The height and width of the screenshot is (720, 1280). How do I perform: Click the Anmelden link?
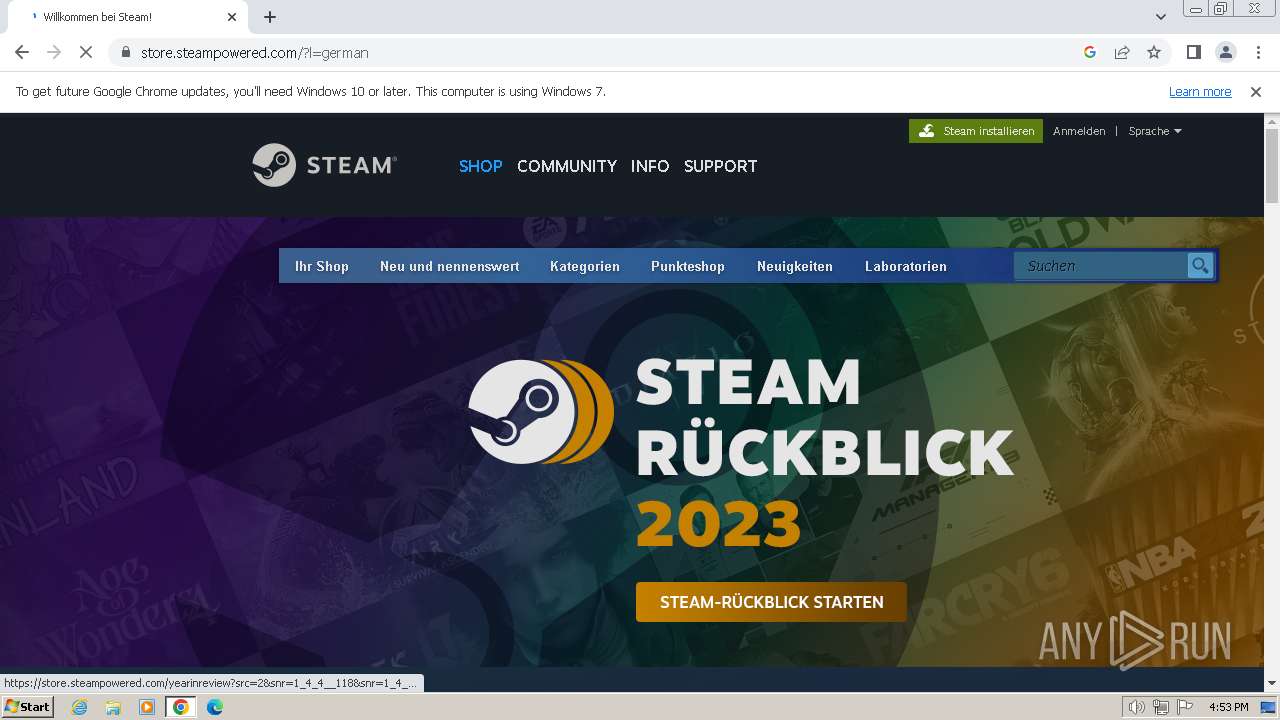click(1079, 131)
